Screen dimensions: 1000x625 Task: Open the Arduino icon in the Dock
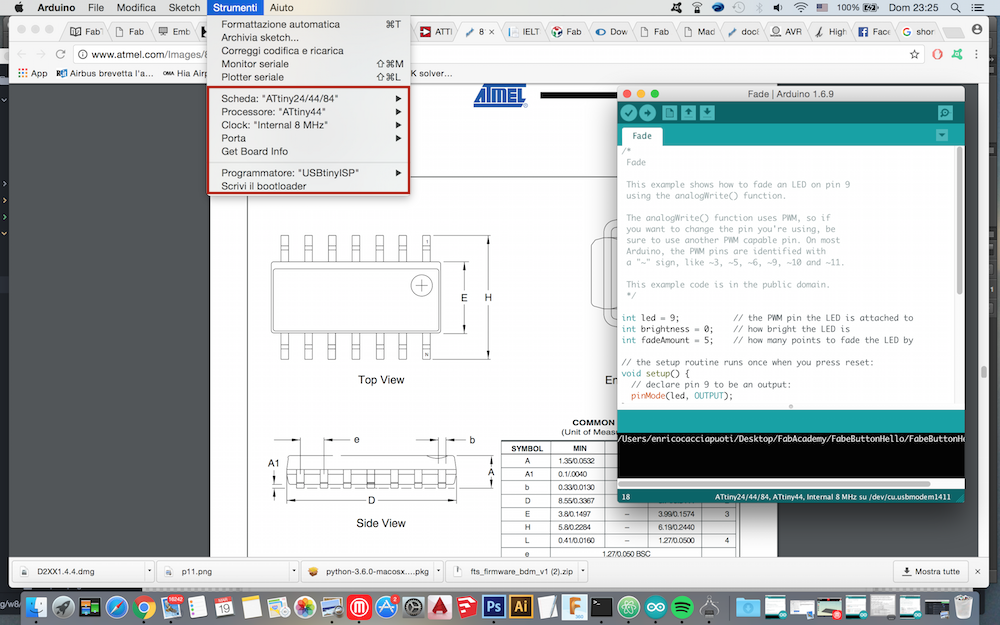tap(655, 607)
